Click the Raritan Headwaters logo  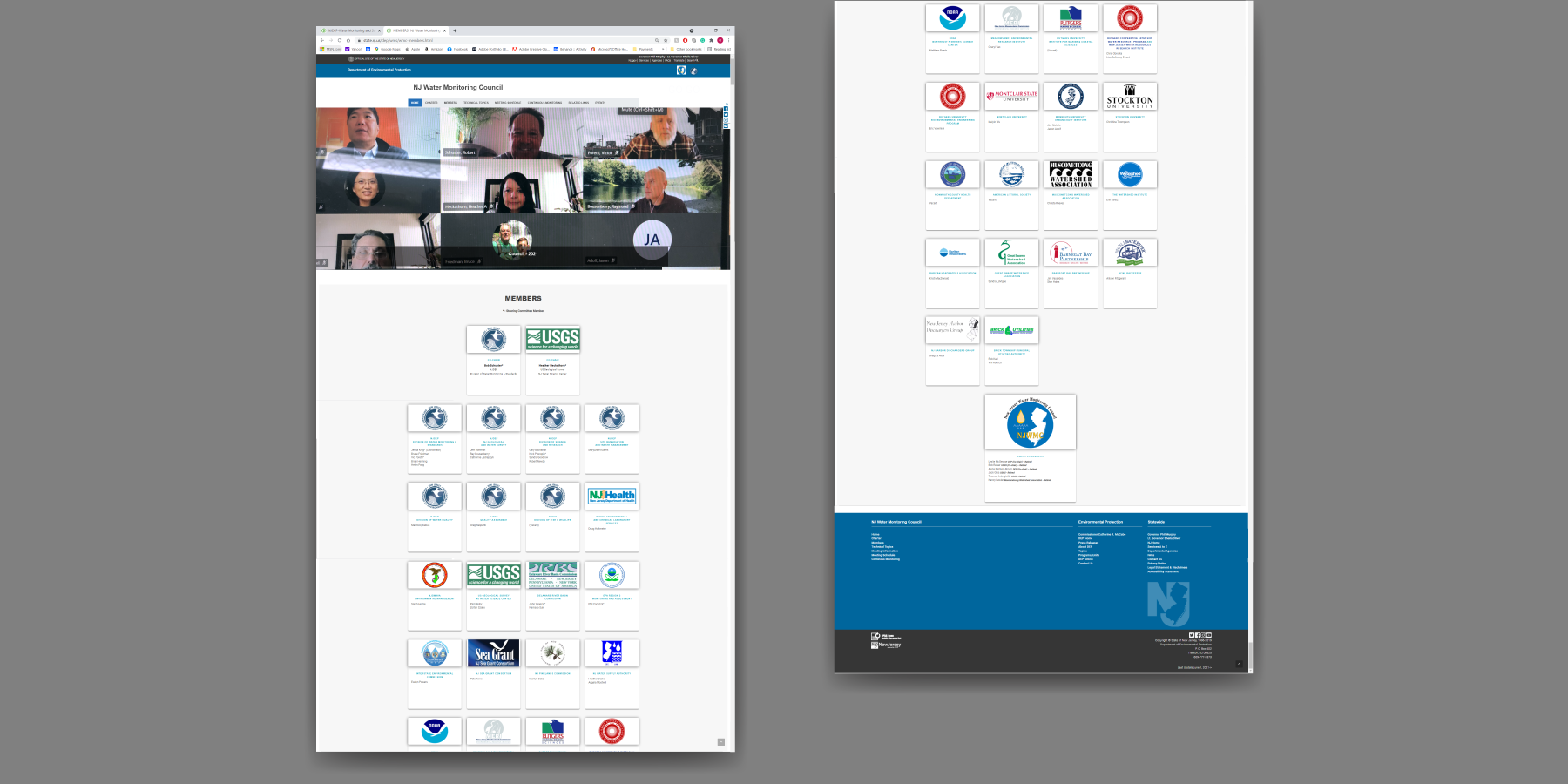point(952,253)
